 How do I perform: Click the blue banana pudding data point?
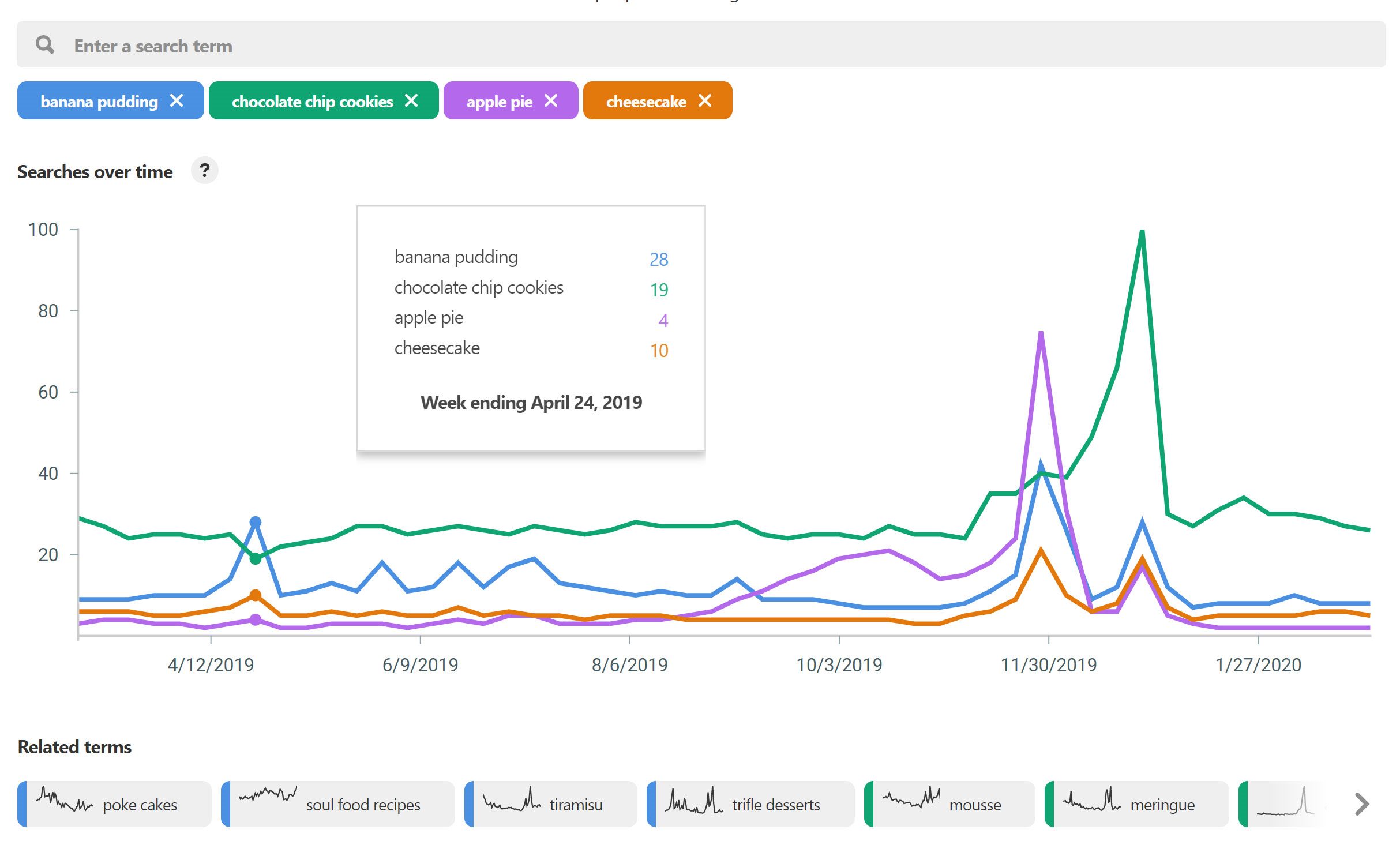(x=256, y=522)
